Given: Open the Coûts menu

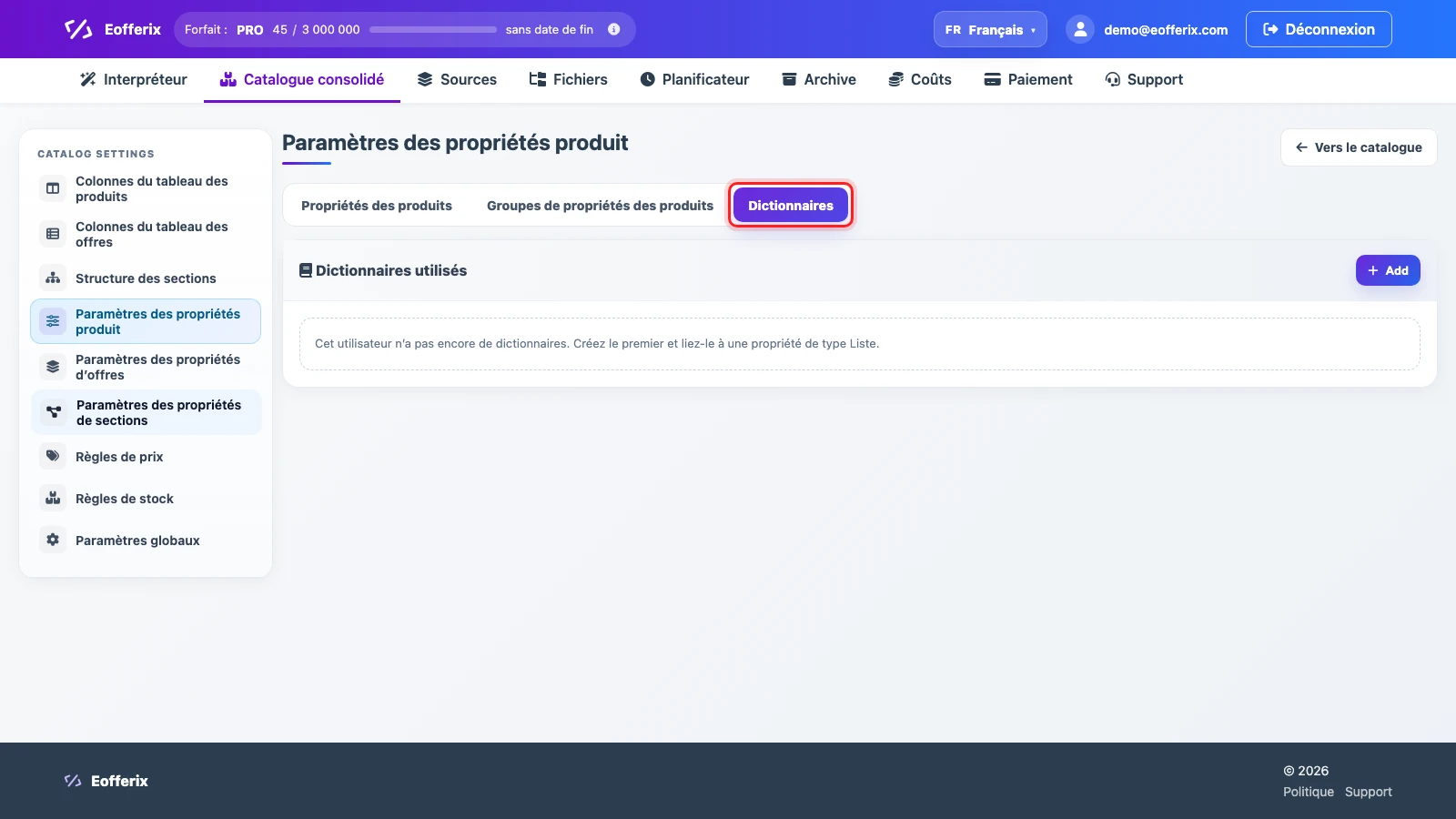Looking at the screenshot, I should pyautogui.click(x=920, y=79).
